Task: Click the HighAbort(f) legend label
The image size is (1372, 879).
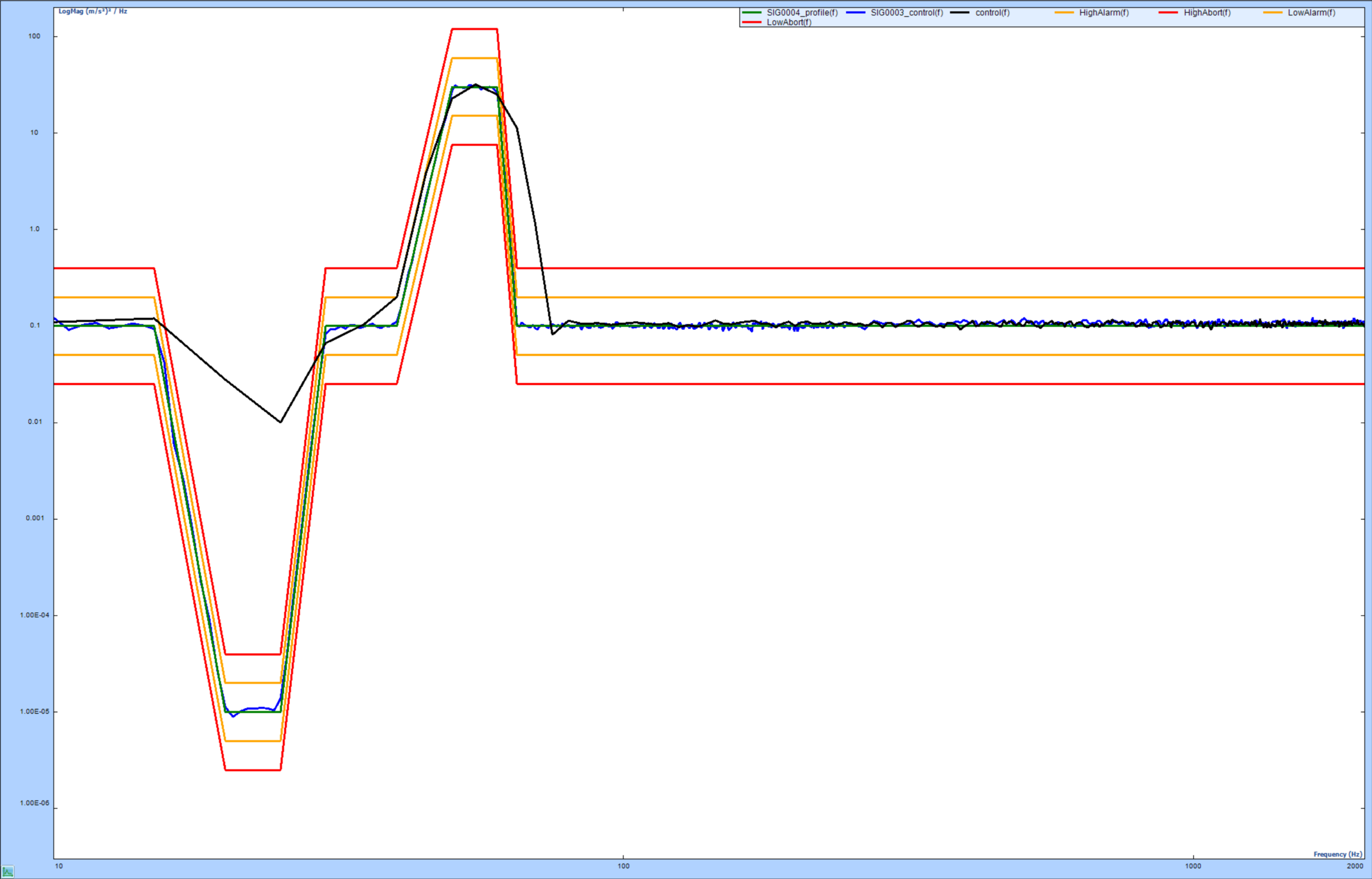Action: (x=1207, y=13)
